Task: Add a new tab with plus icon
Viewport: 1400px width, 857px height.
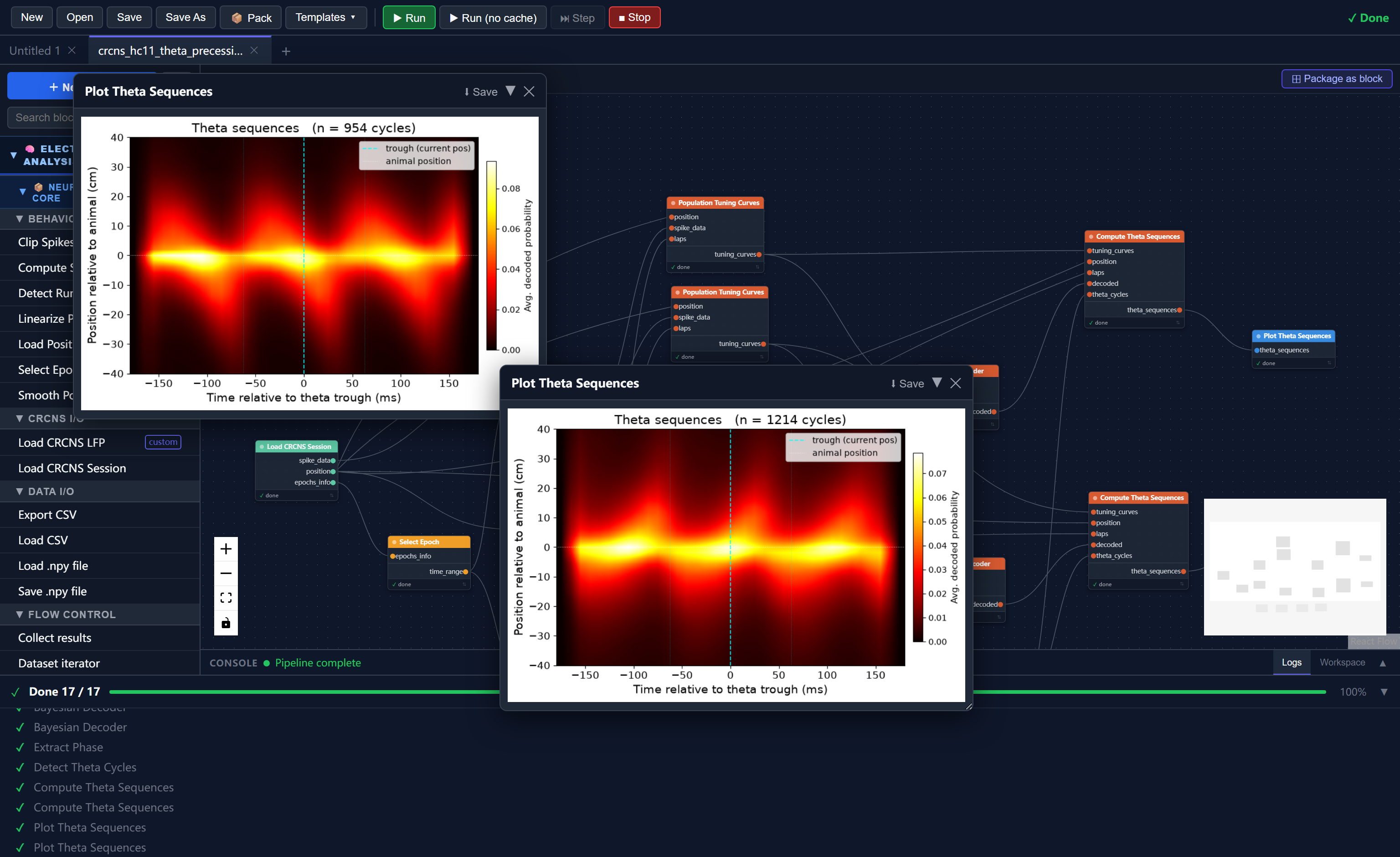Action: (x=286, y=51)
